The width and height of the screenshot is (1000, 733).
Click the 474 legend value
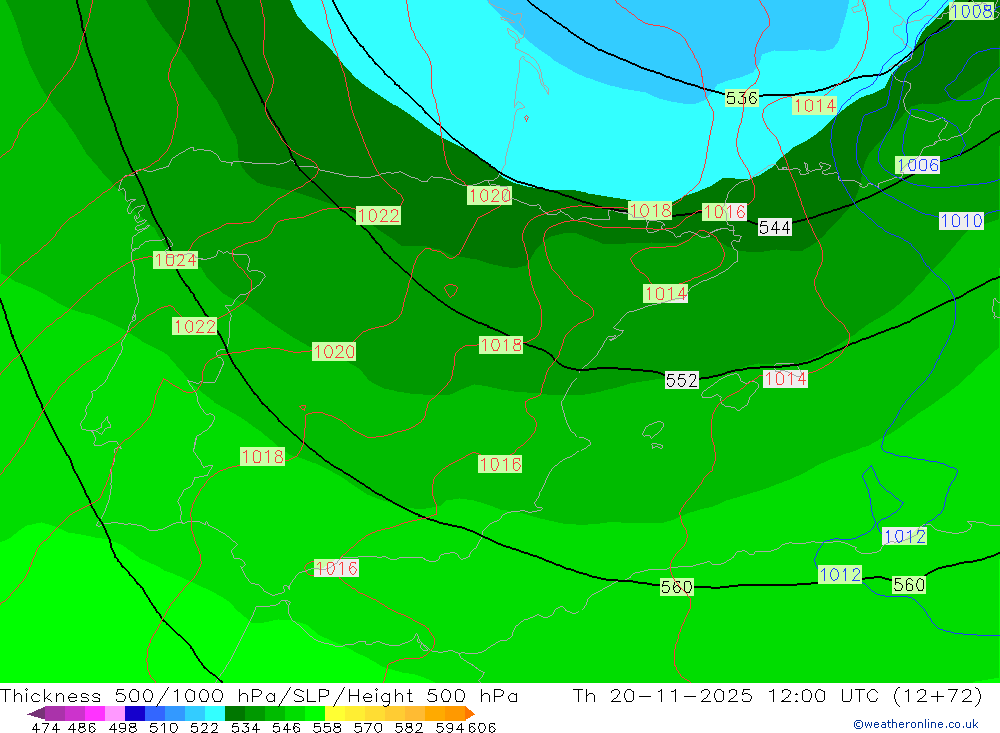click(x=45, y=727)
